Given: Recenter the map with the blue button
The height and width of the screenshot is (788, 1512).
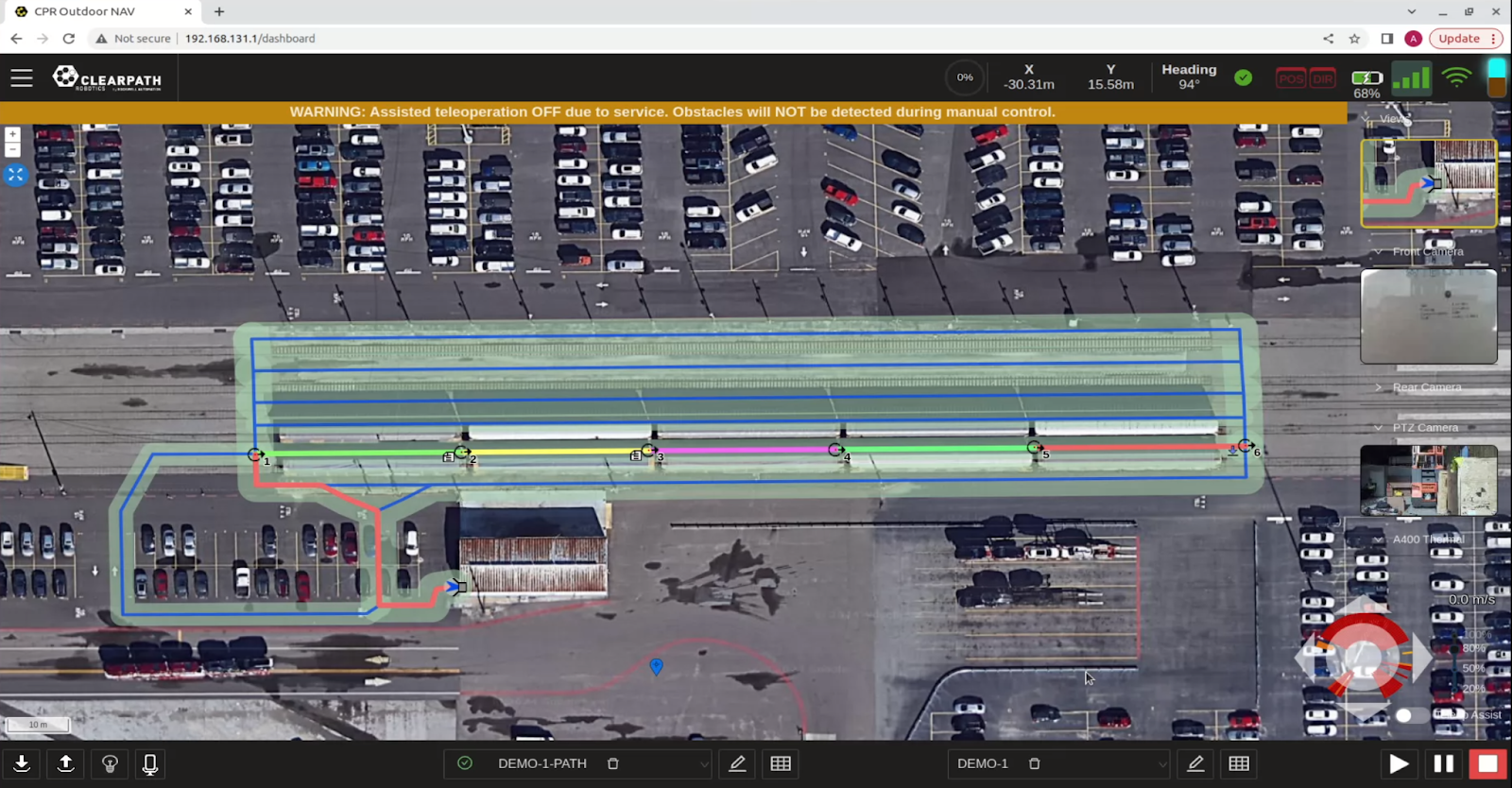Looking at the screenshot, I should pyautogui.click(x=15, y=175).
